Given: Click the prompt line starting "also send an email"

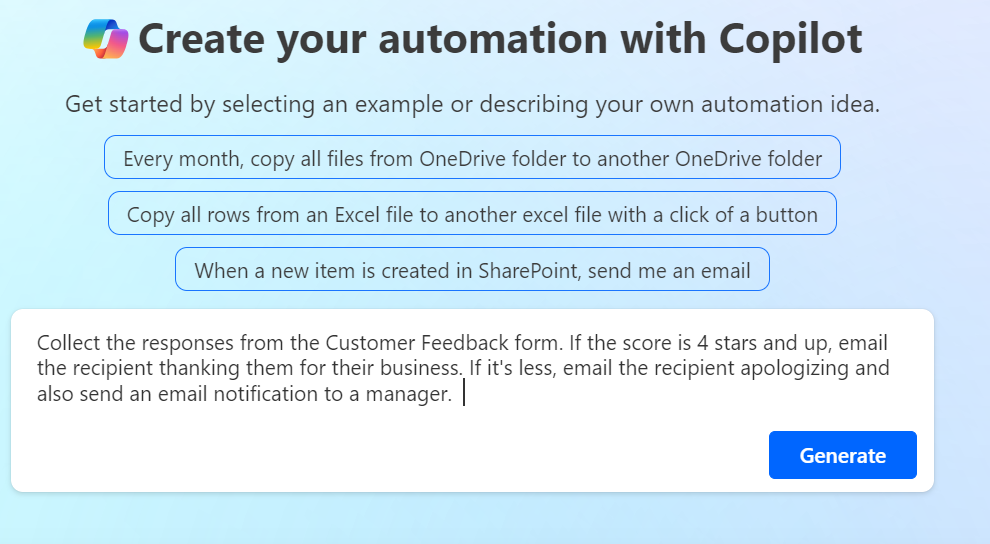Looking at the screenshot, I should (200, 395).
